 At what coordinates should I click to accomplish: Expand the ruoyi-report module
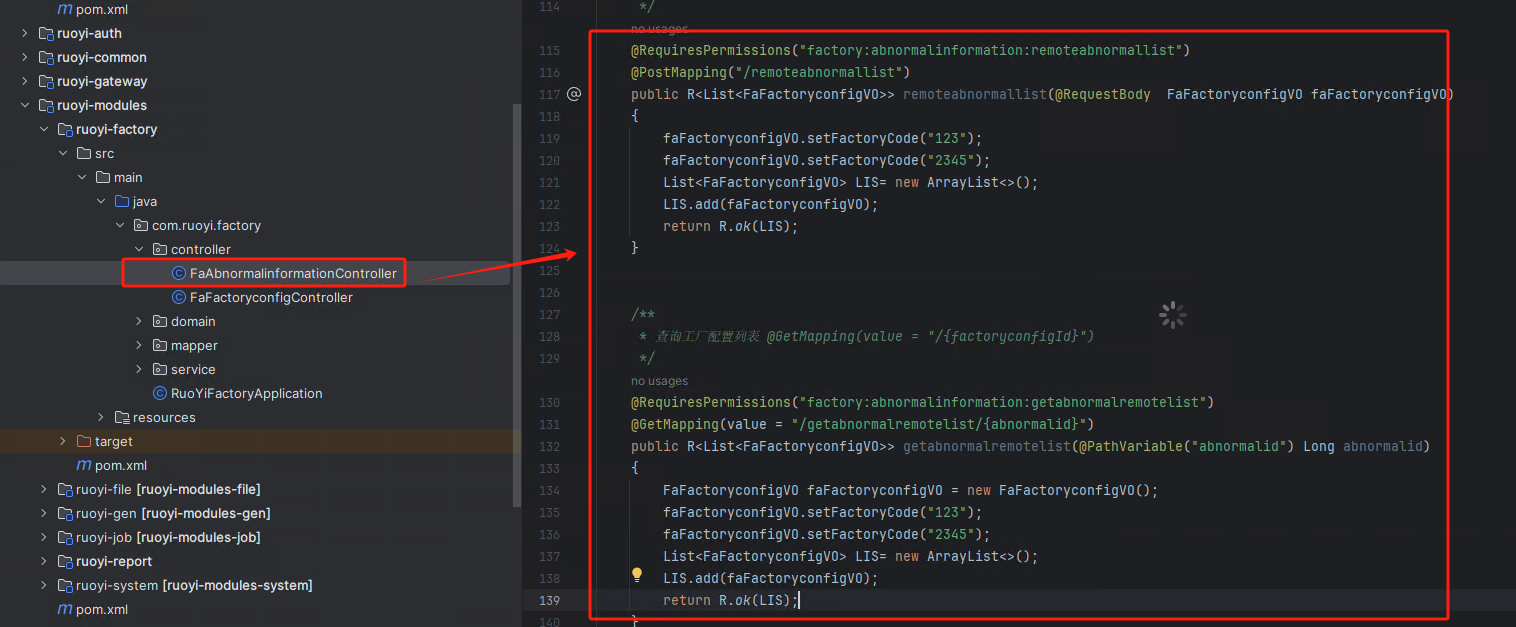coord(44,561)
